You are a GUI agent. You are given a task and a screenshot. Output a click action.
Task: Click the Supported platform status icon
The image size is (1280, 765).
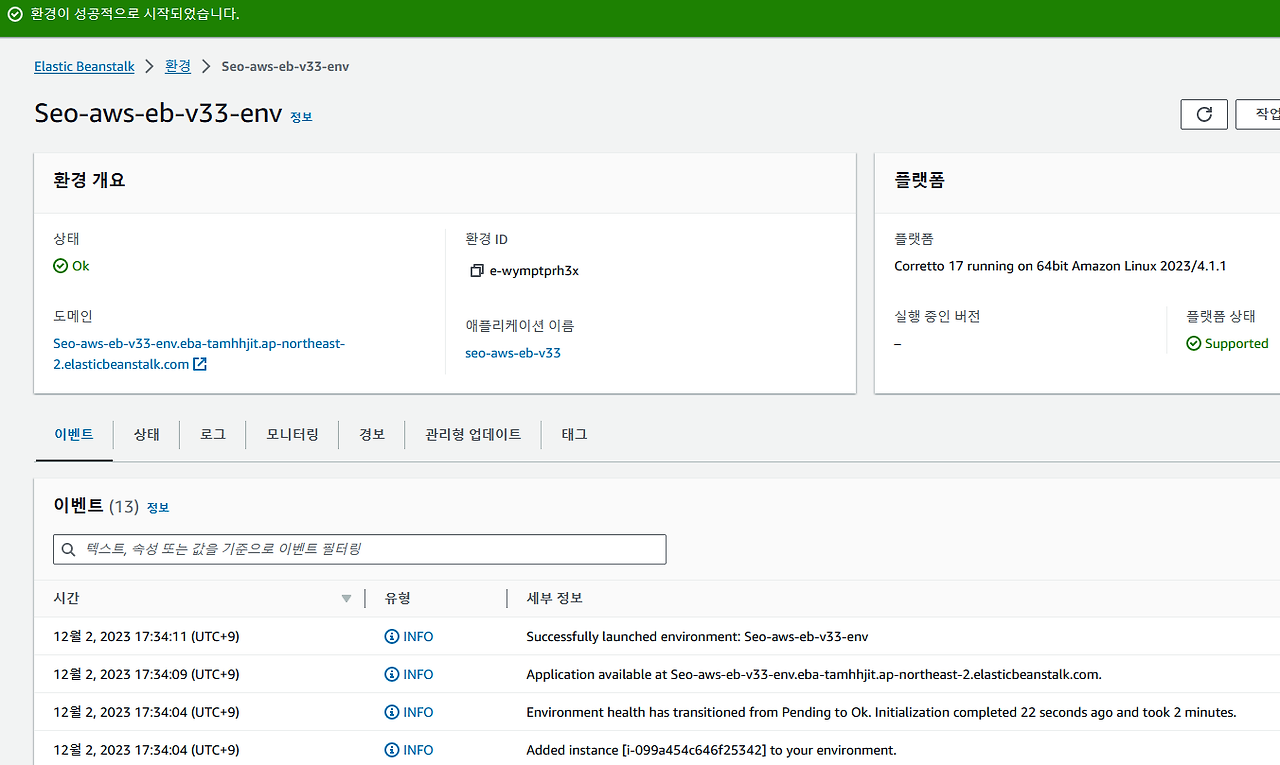pyautogui.click(x=1193, y=343)
